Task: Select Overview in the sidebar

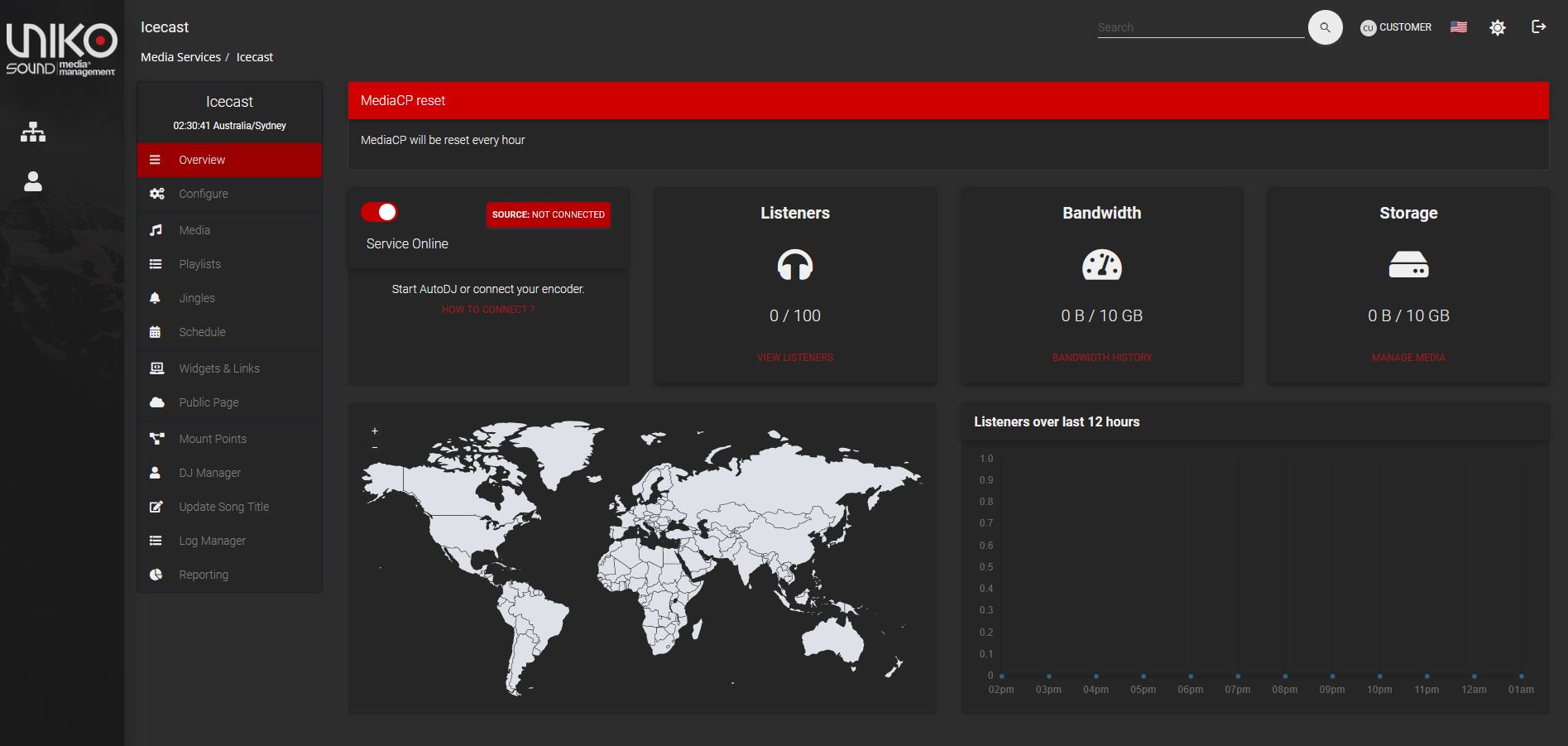Action: click(229, 160)
